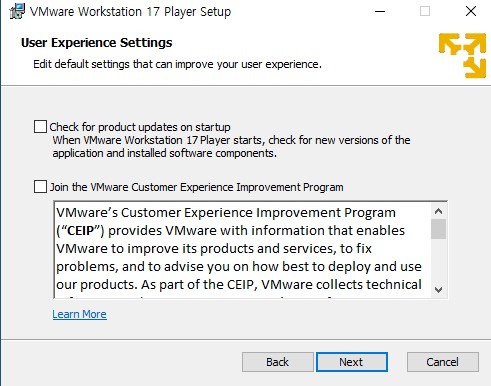Image resolution: width=491 pixels, height=386 pixels.
Task: Close the Setup window with X
Action: tap(471, 11)
